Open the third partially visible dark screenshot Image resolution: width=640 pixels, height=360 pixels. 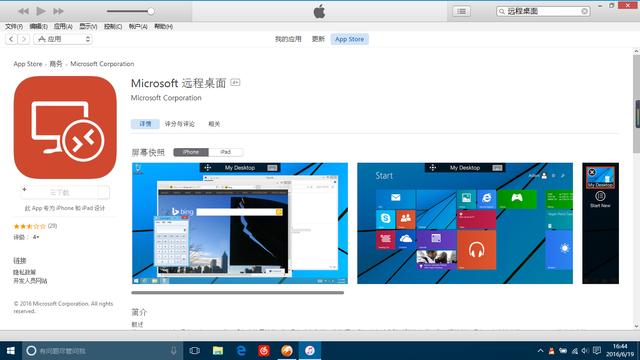pos(600,223)
